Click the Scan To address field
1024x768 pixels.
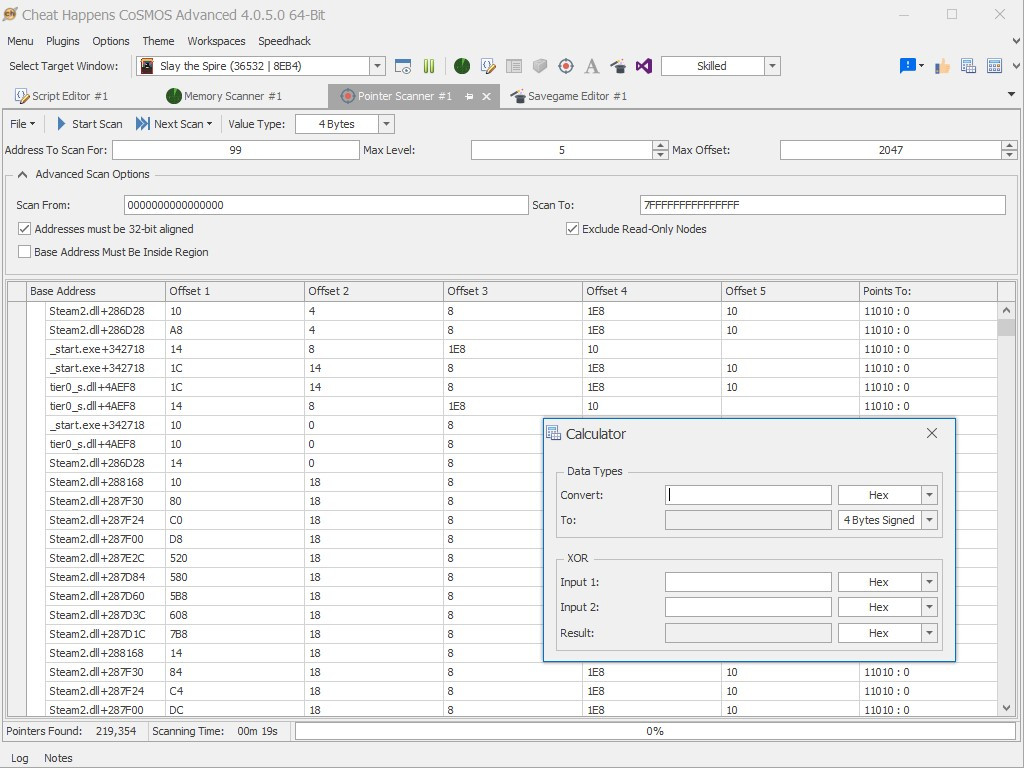[823, 205]
